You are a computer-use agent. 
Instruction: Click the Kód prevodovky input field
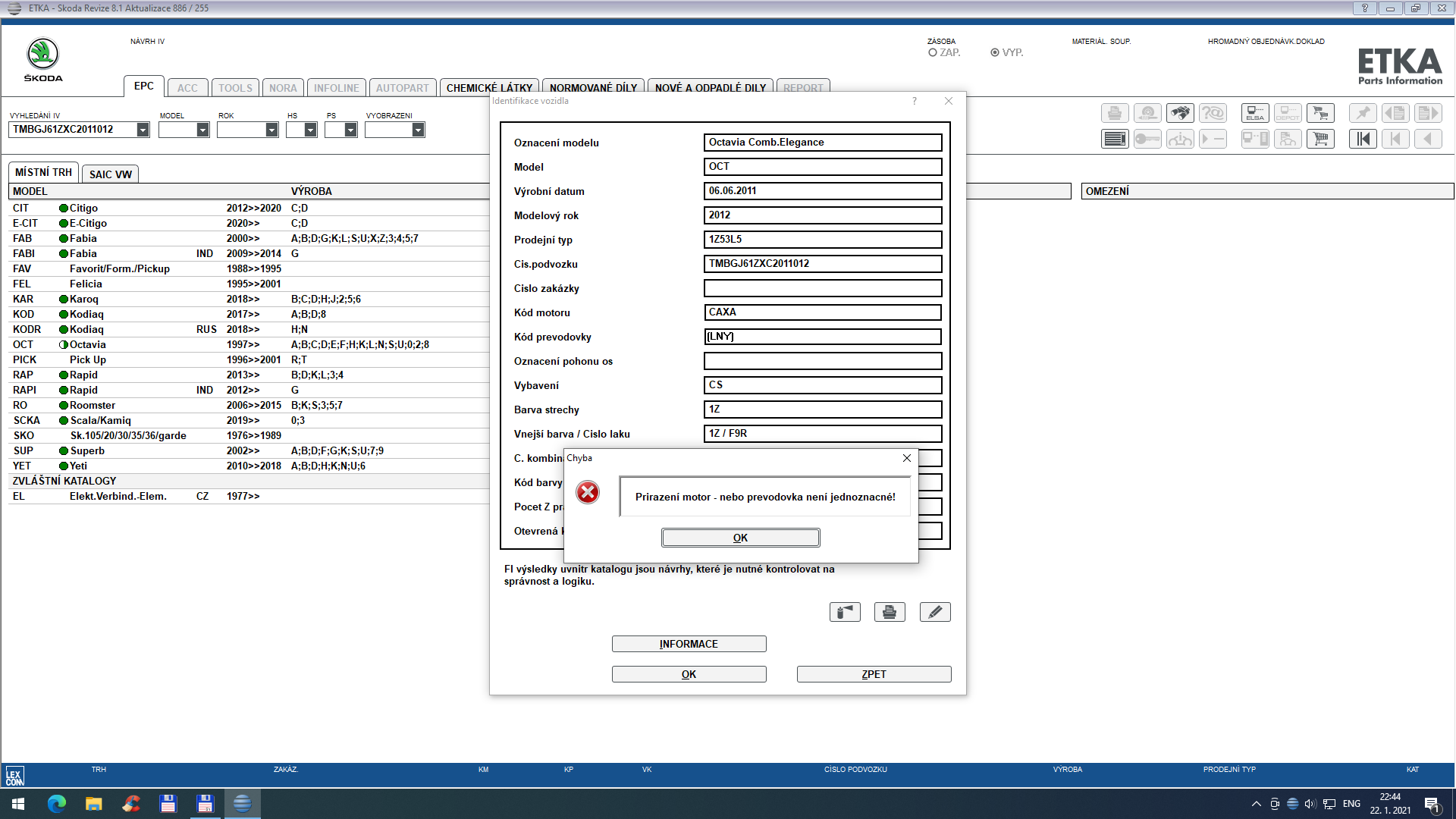[x=822, y=337]
